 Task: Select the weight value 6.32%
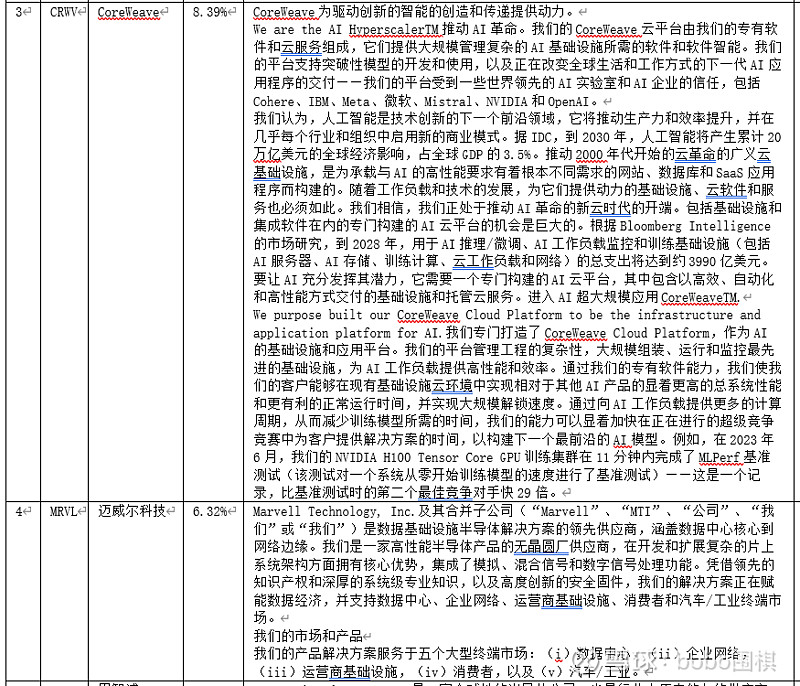pyautogui.click(x=210, y=511)
